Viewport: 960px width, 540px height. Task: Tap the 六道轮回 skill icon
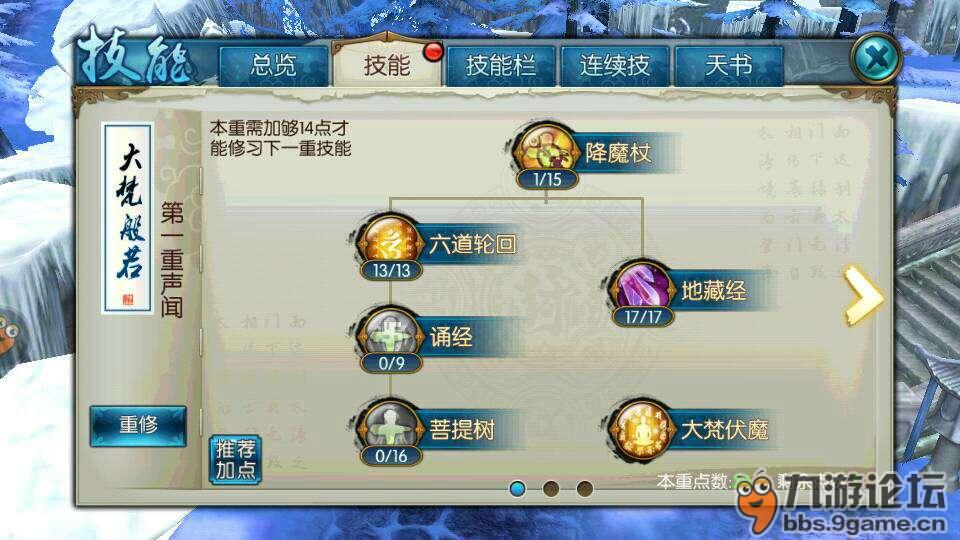click(x=391, y=242)
